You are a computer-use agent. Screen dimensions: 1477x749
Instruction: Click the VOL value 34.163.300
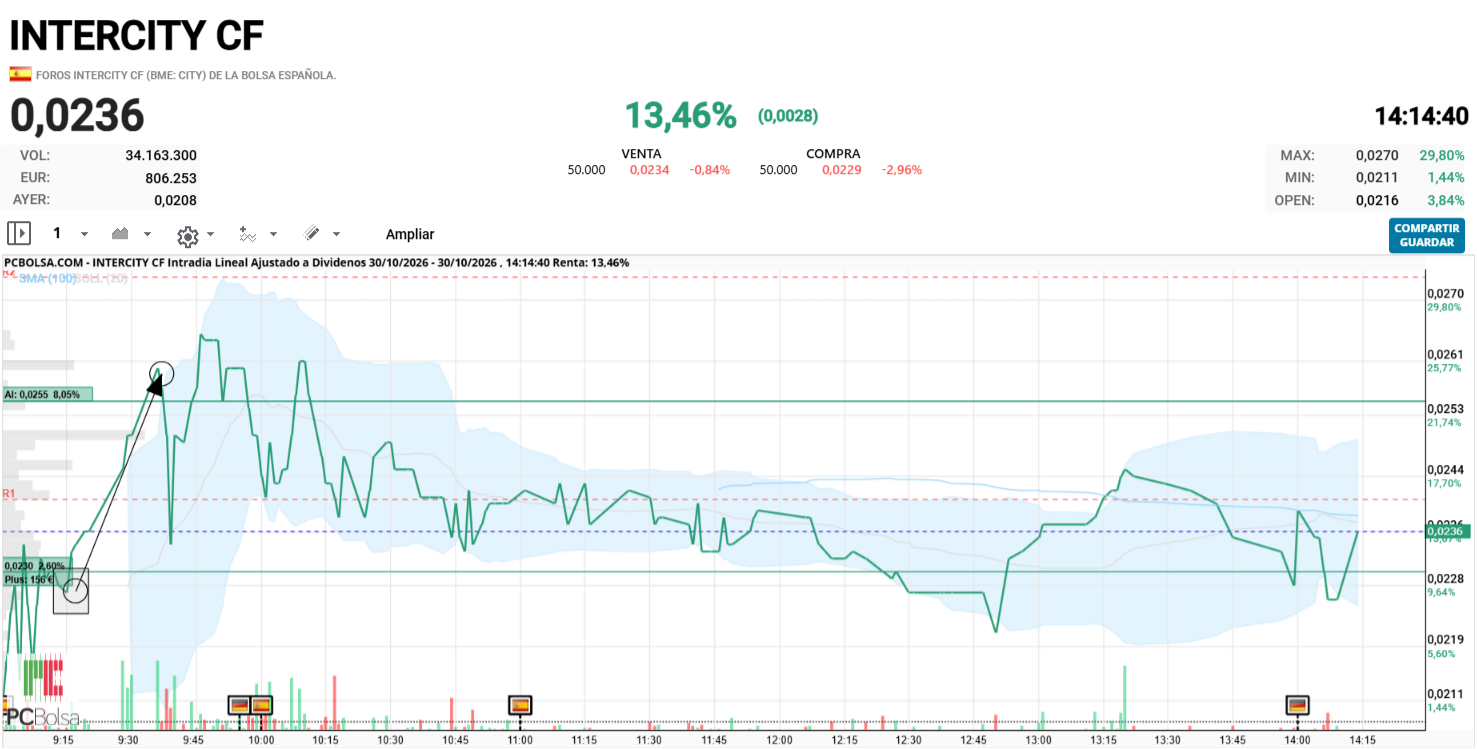(x=161, y=156)
